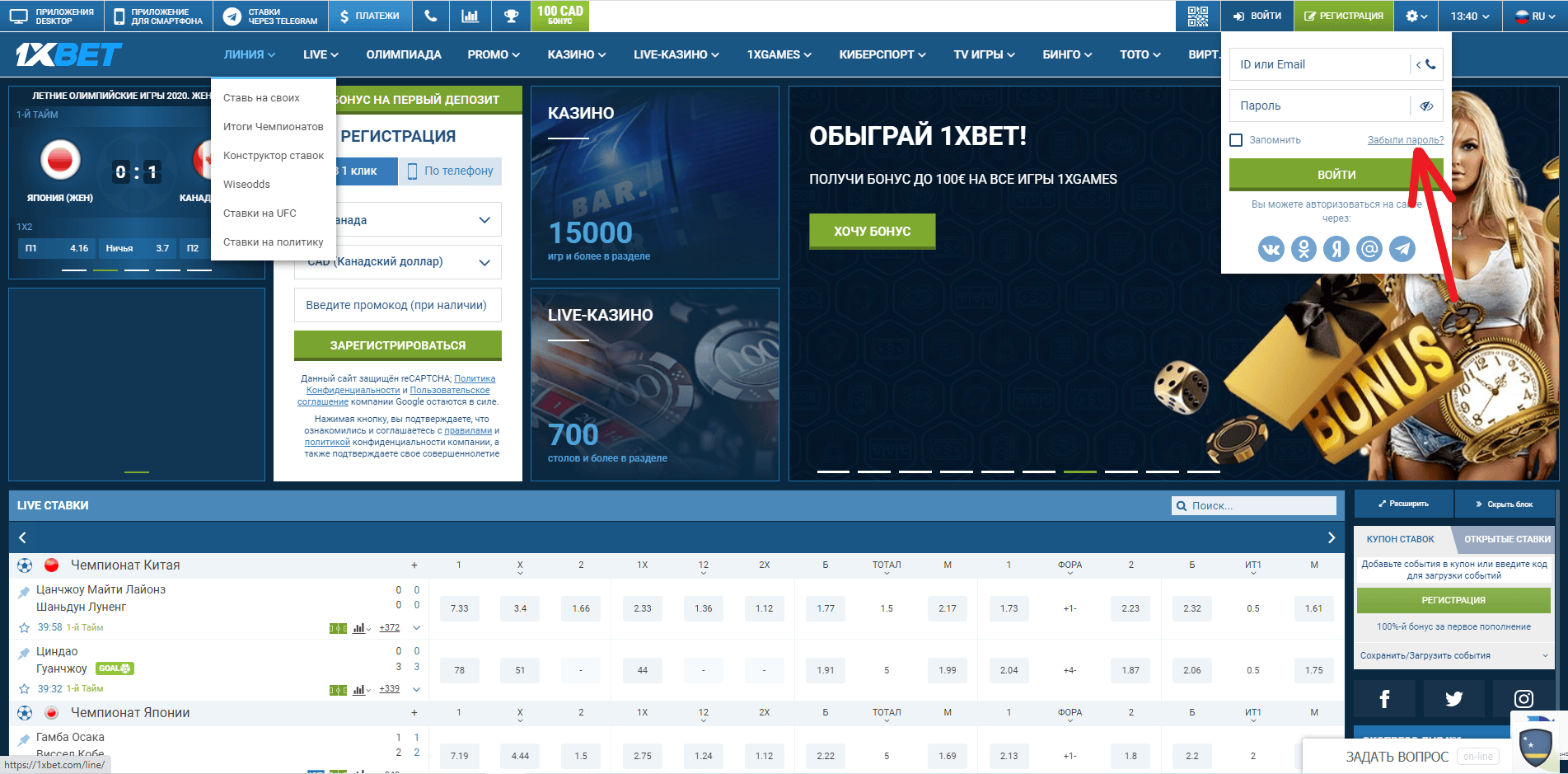The height and width of the screenshot is (774, 1568).
Task: Open the country selection dropdown
Action: point(398,220)
